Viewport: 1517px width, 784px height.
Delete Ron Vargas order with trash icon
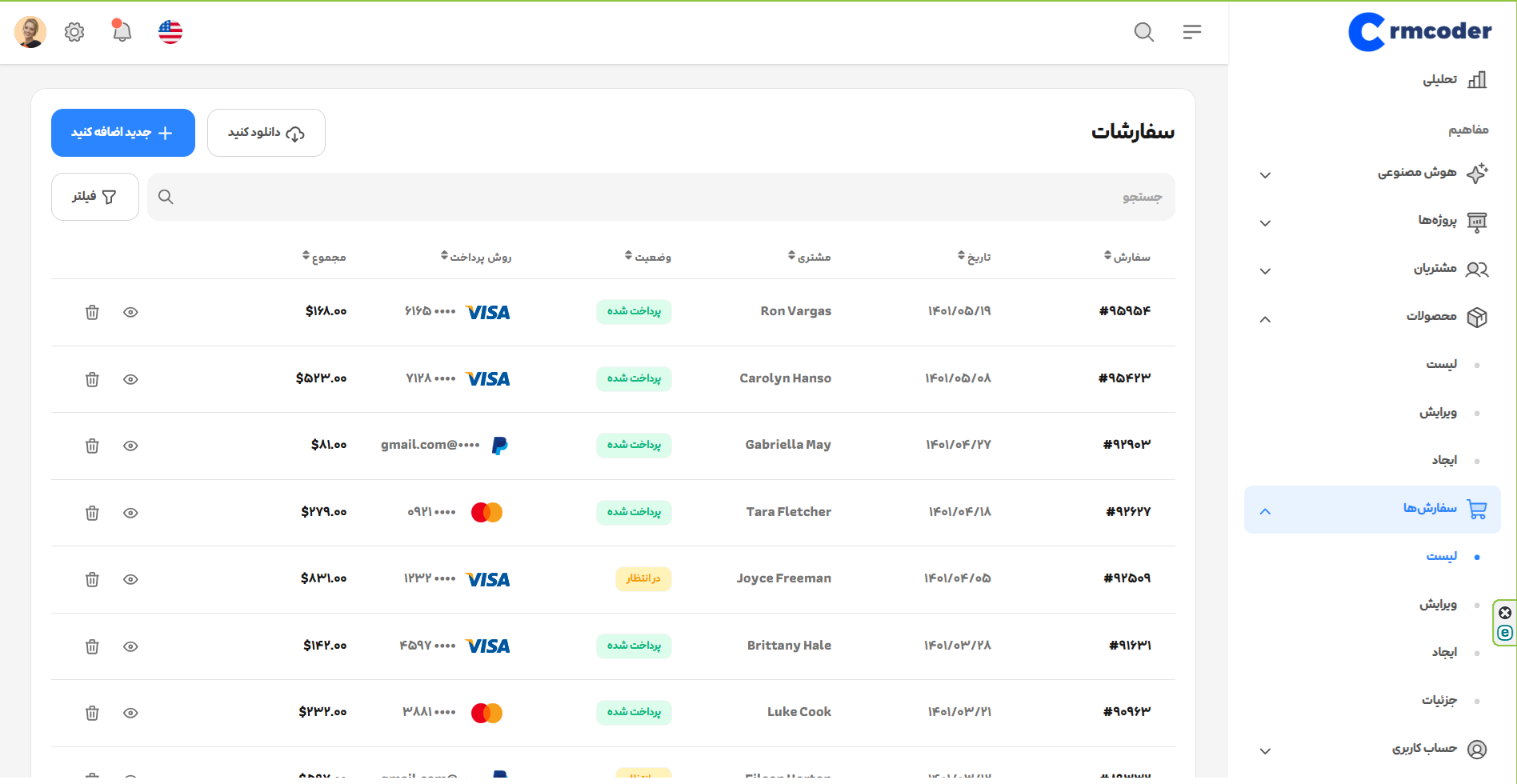[x=92, y=312]
